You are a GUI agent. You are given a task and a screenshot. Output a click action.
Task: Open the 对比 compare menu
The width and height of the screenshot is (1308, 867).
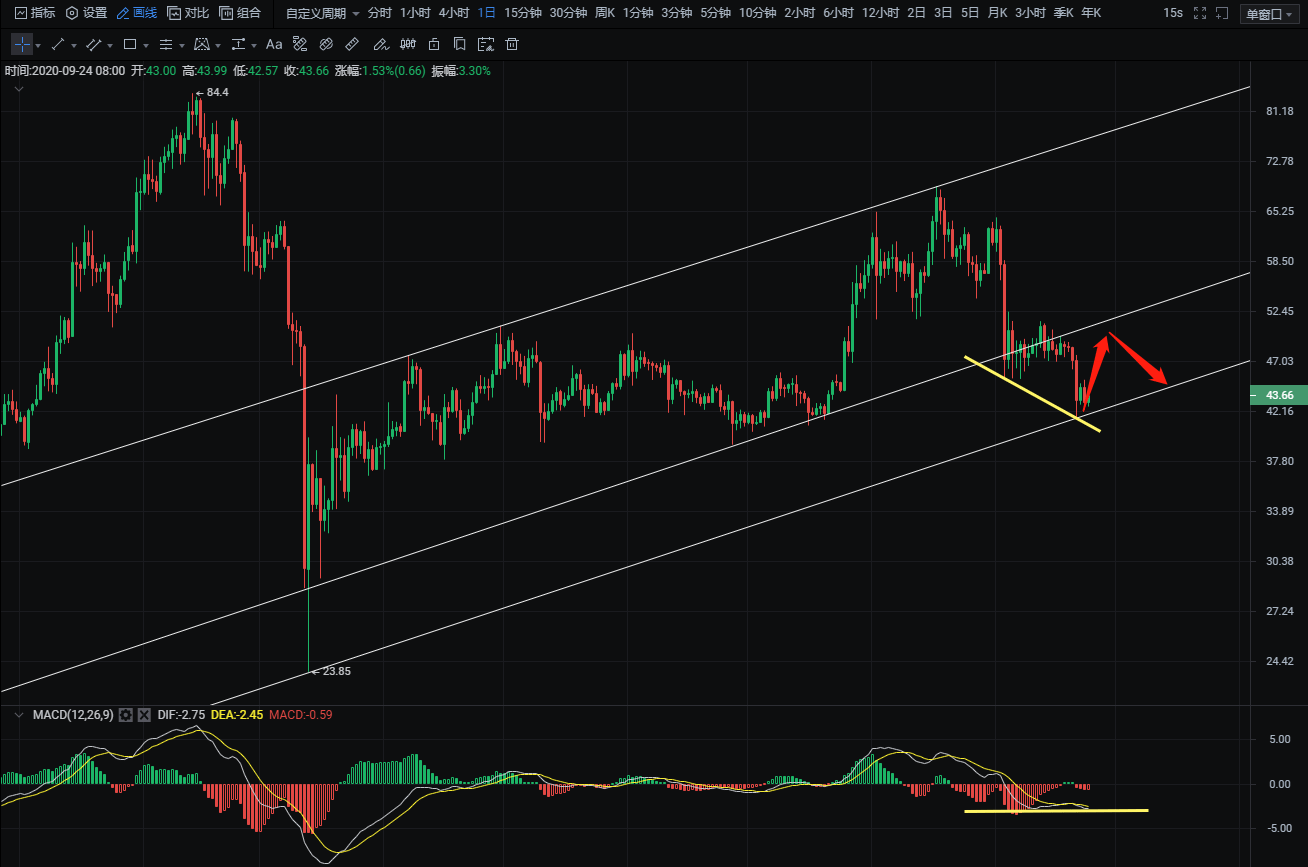tap(188, 13)
